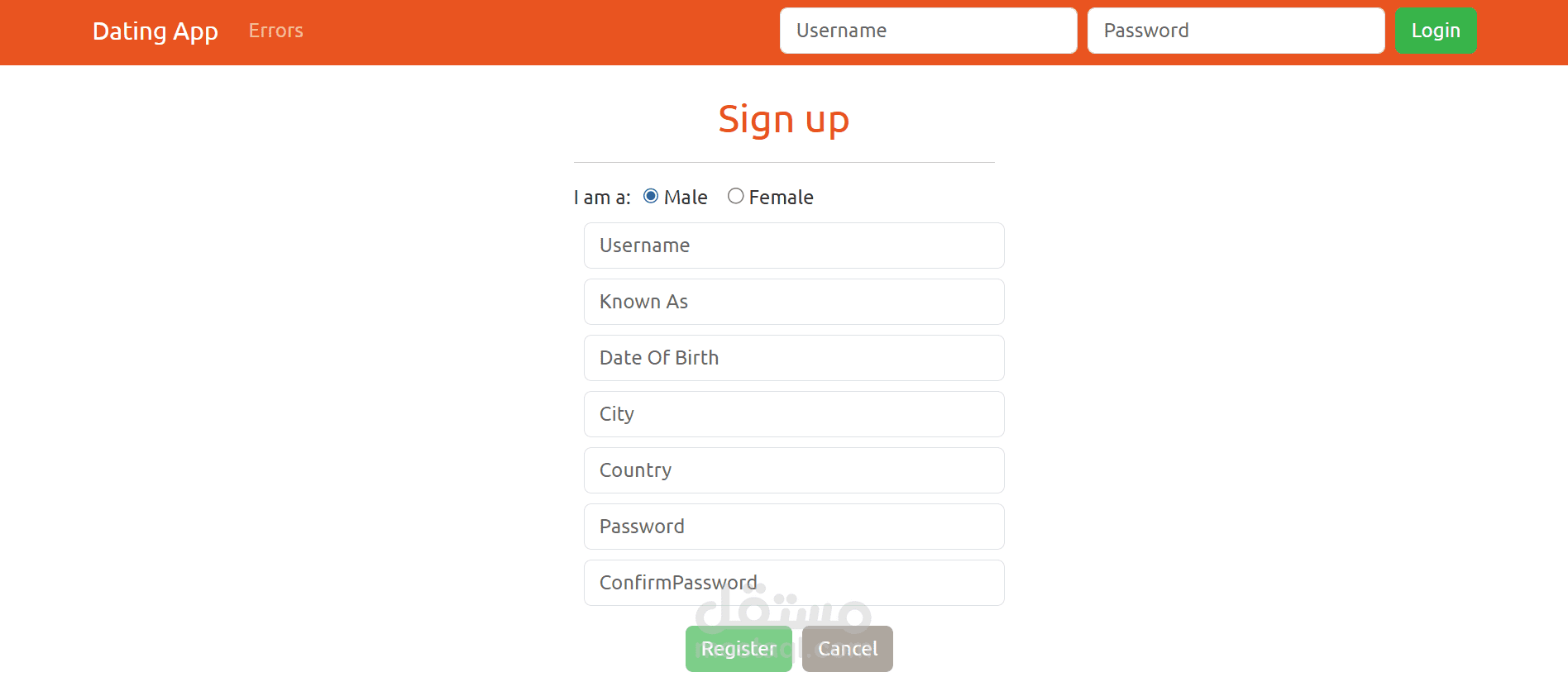
Task: Focus the navbar Password field
Action: (x=1236, y=31)
